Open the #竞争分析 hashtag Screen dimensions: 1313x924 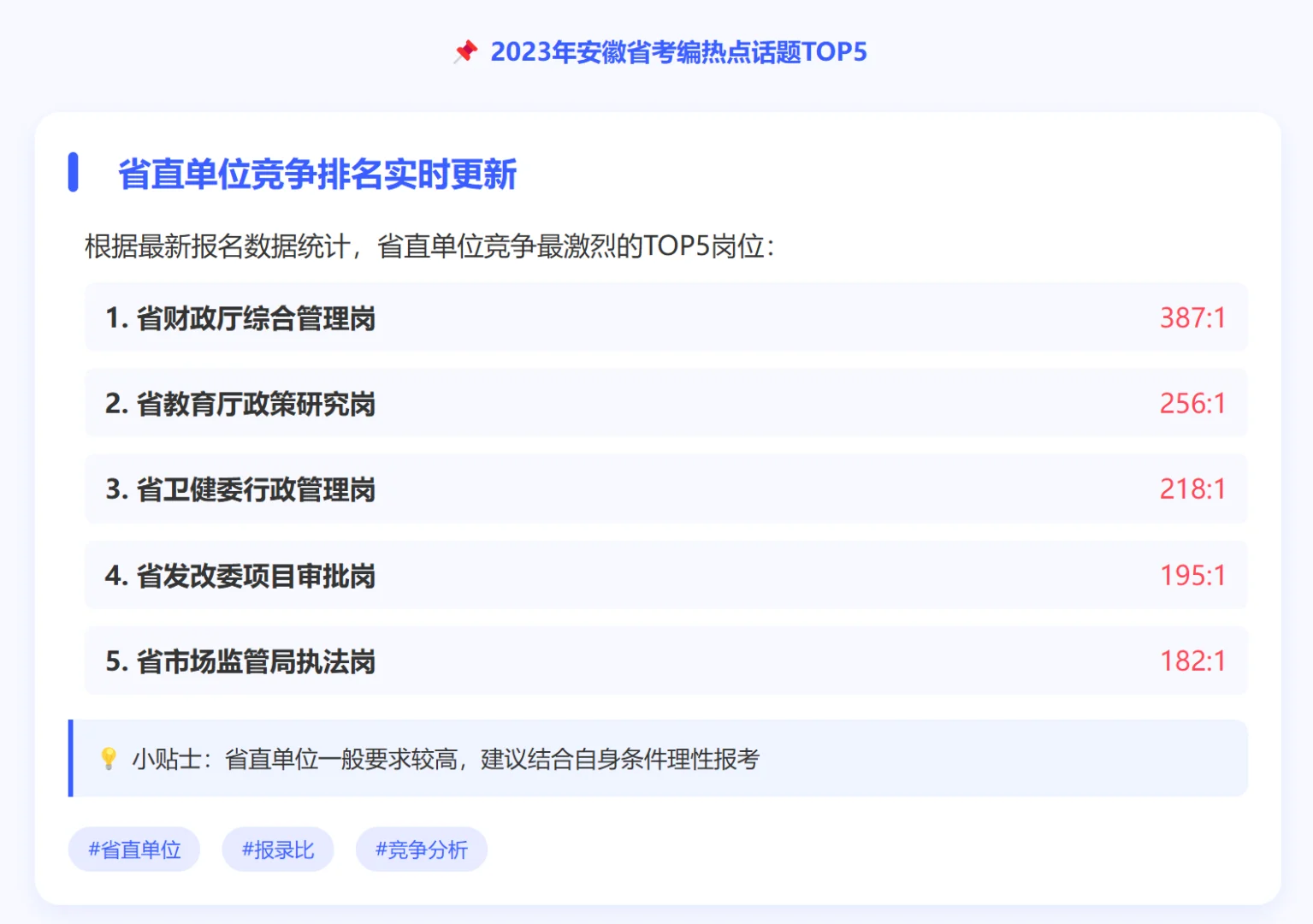pos(422,850)
